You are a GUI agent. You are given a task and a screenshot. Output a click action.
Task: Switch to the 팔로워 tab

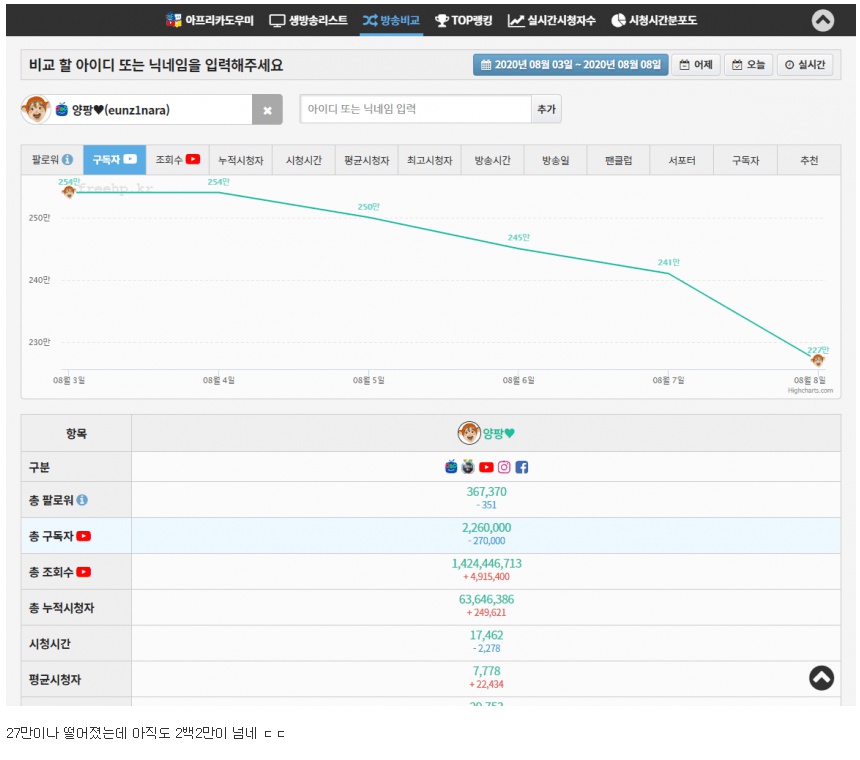pos(52,160)
